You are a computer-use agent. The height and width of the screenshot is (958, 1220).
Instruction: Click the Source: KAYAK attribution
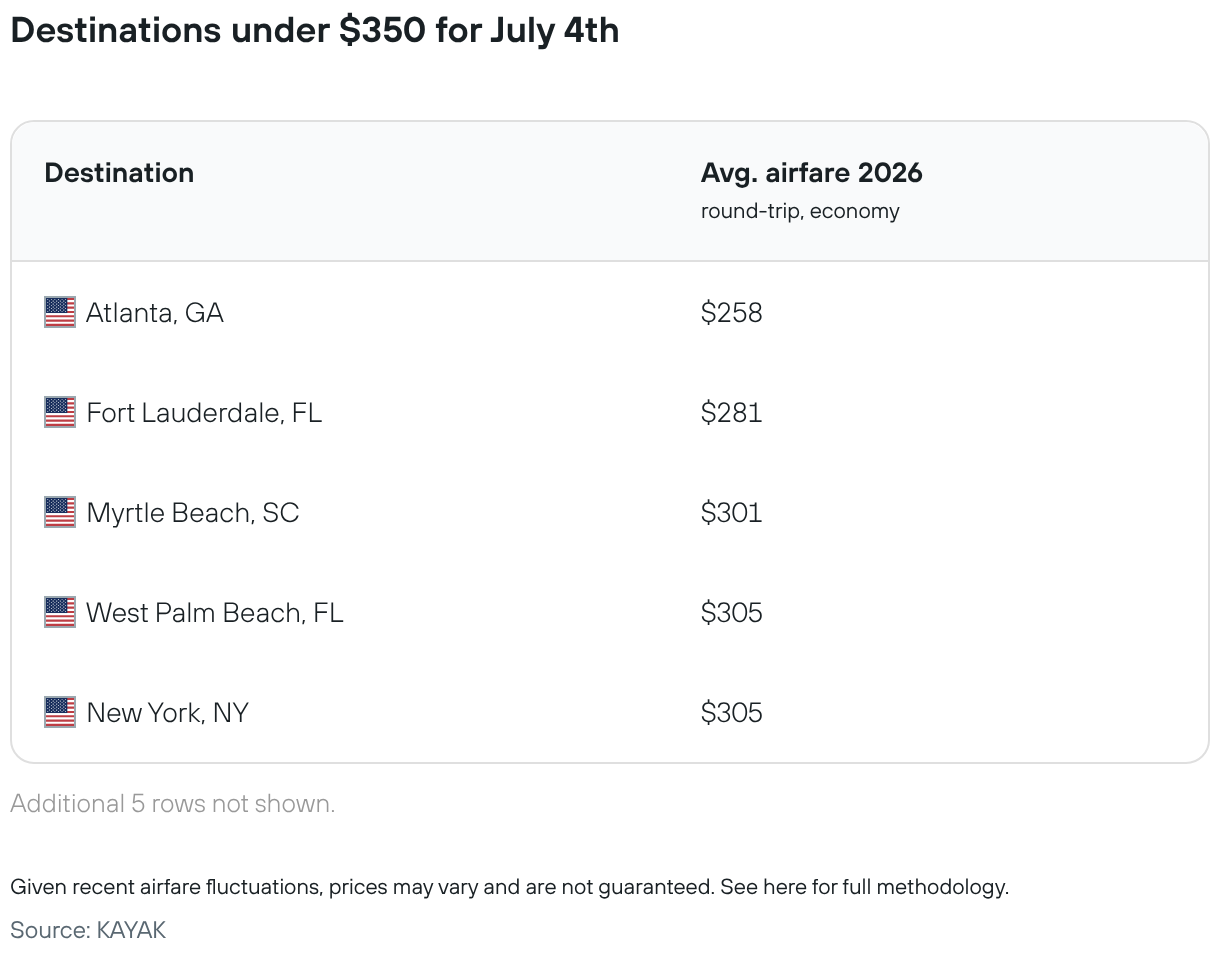click(88, 930)
